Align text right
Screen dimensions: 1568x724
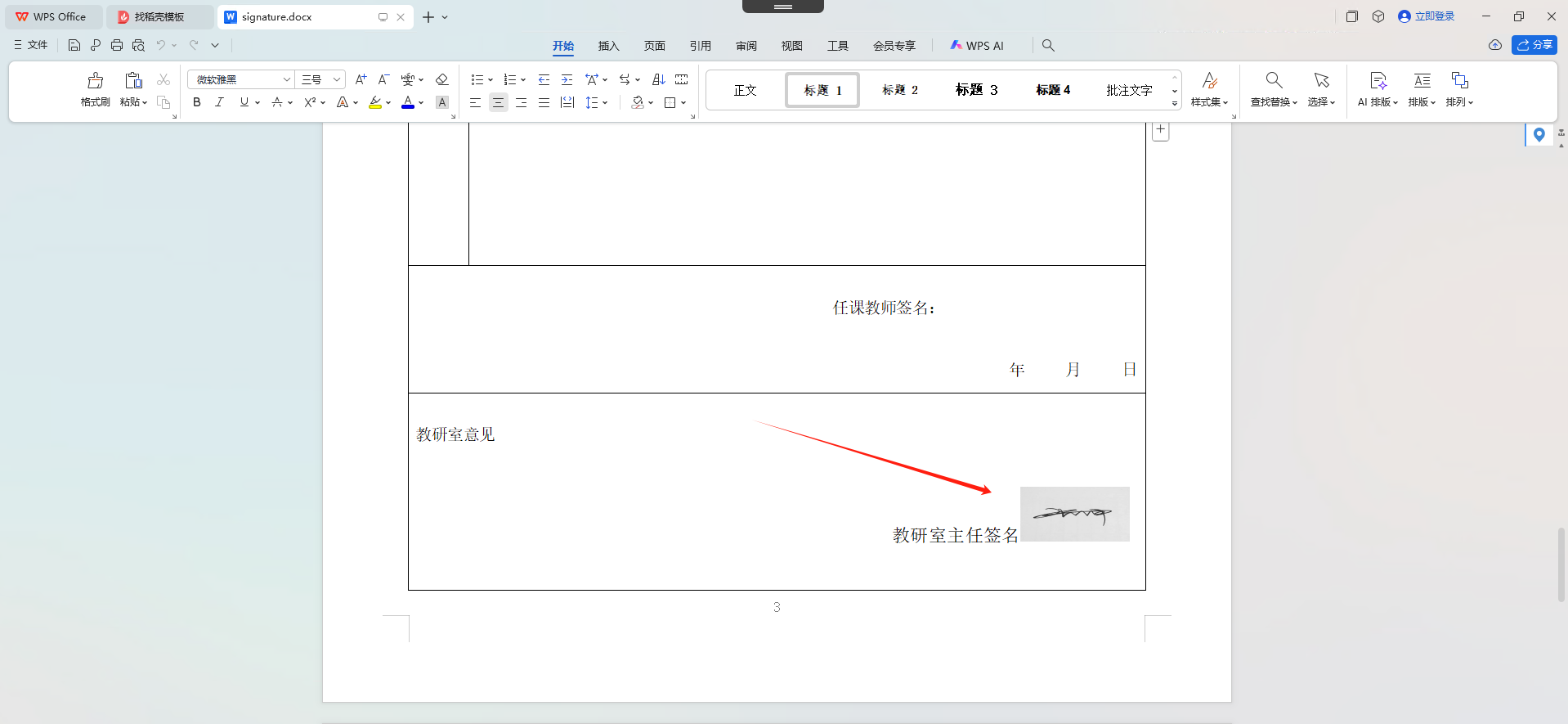(521, 102)
